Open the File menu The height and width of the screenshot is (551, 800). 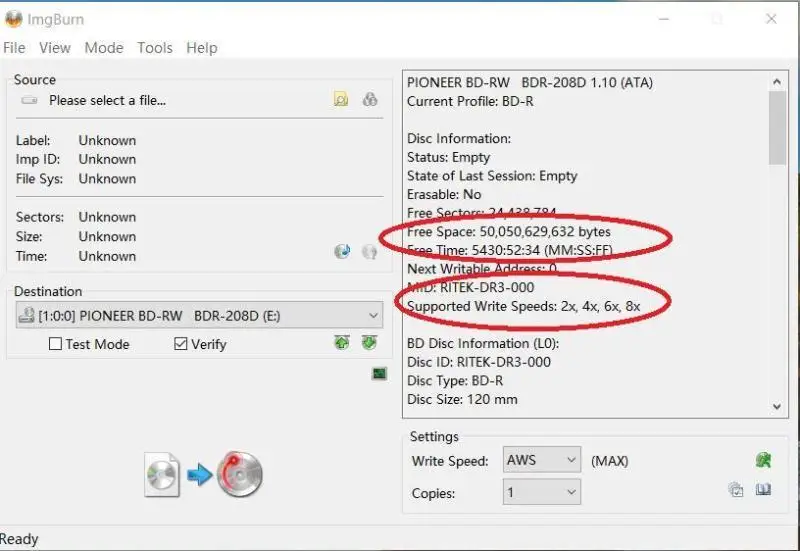coord(14,47)
